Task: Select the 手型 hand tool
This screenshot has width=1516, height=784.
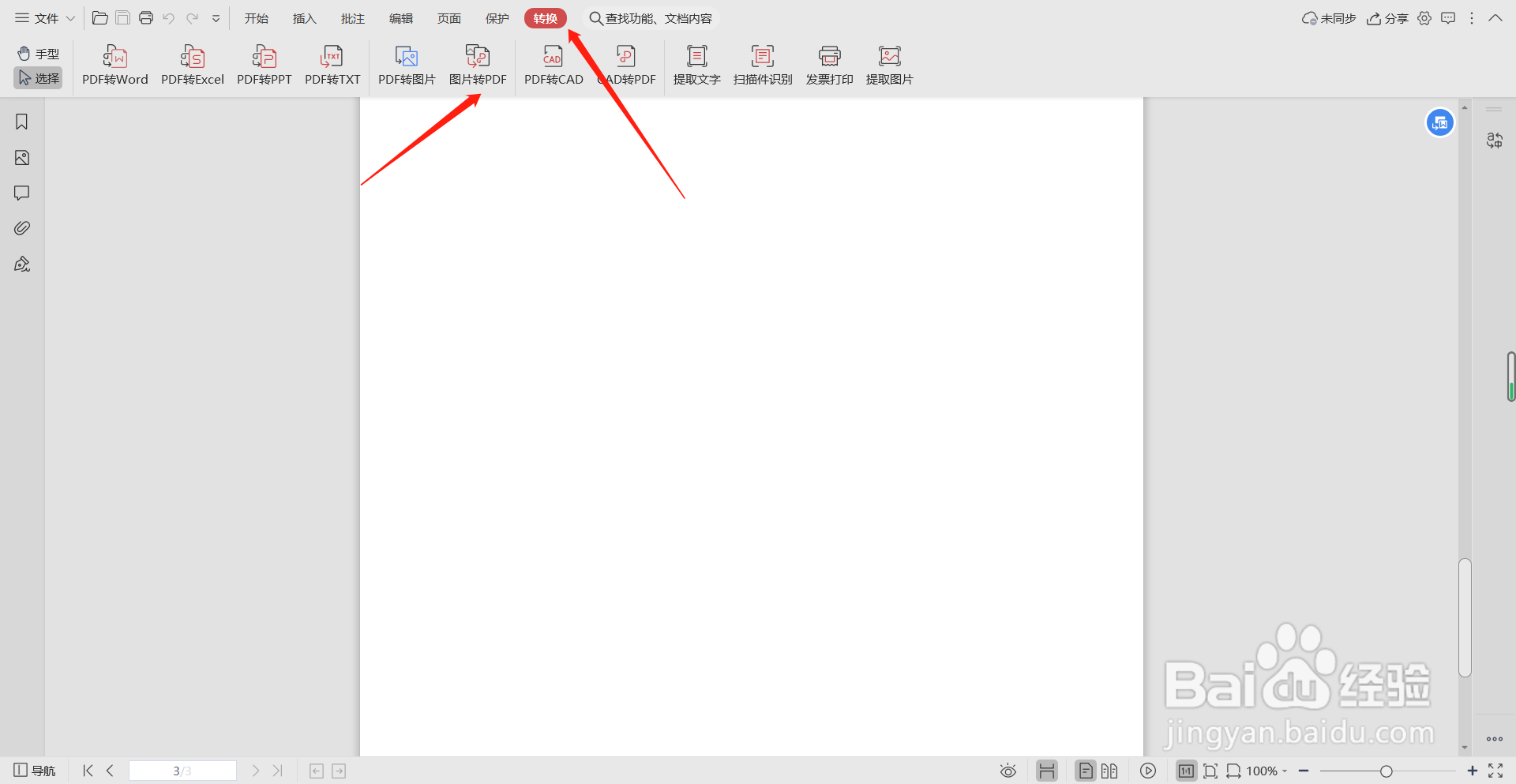Action: click(x=39, y=54)
